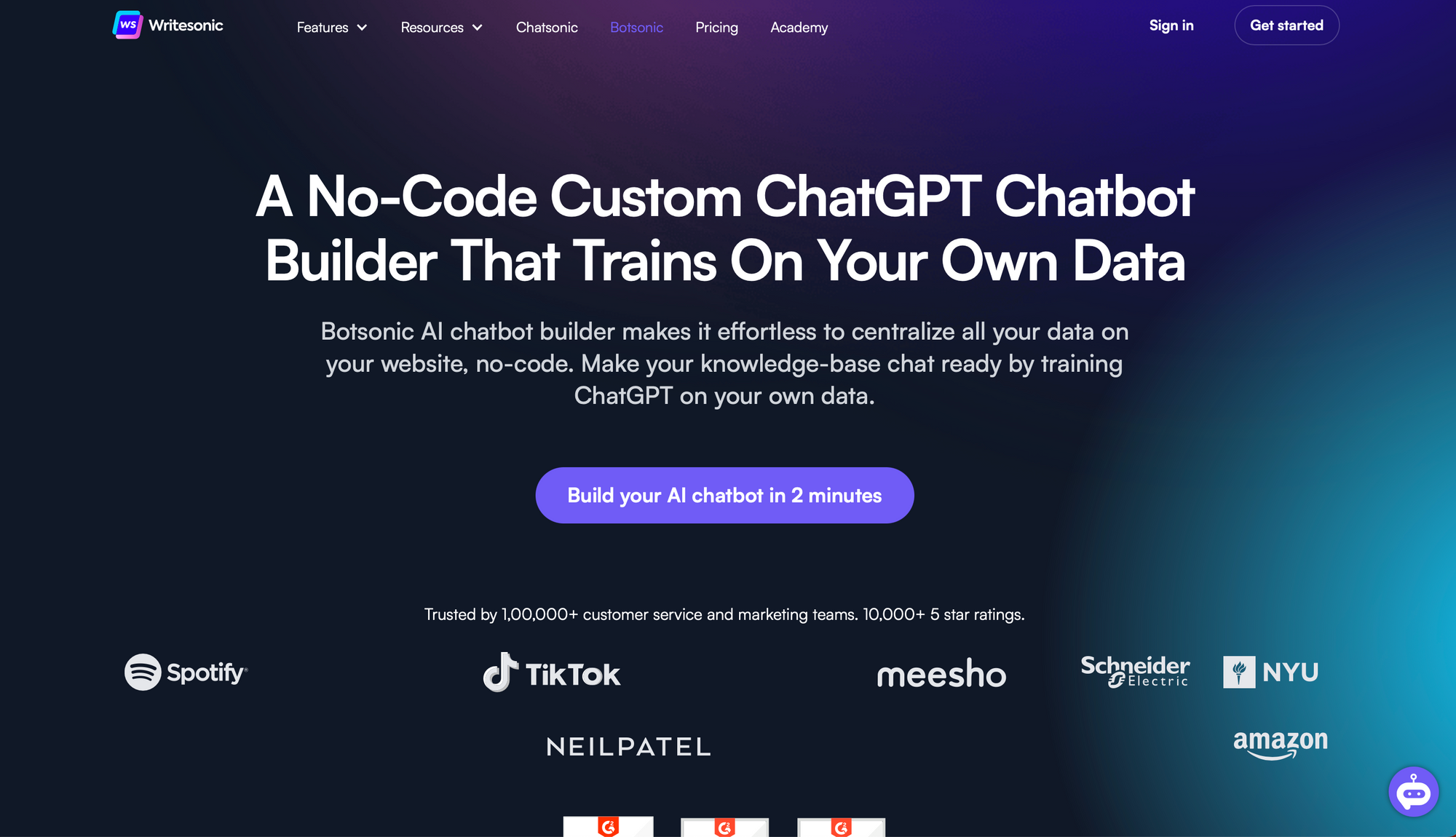Image resolution: width=1456 pixels, height=837 pixels.
Task: Click the Chatsonic navigation link
Action: 546,27
